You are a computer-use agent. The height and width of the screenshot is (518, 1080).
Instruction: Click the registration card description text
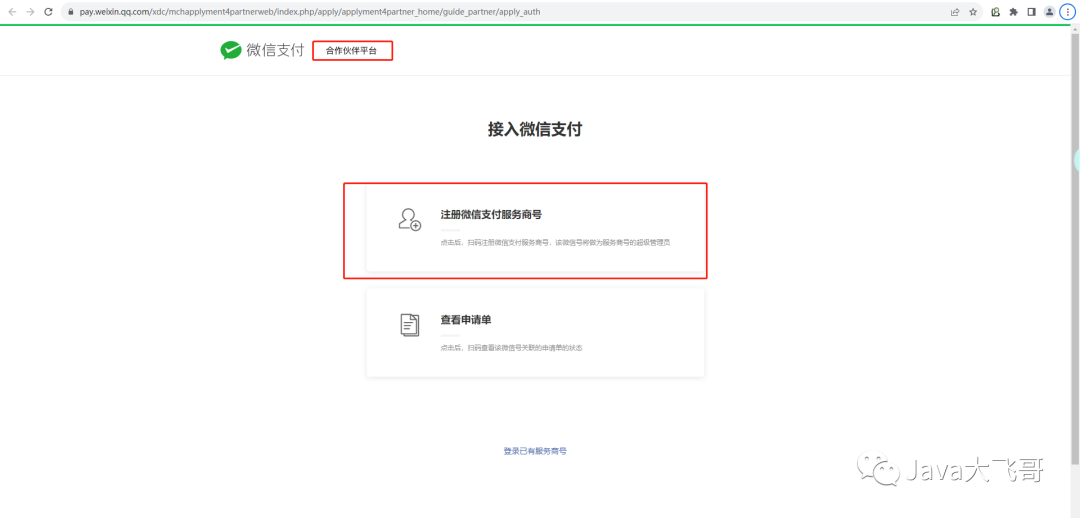[x=555, y=242]
